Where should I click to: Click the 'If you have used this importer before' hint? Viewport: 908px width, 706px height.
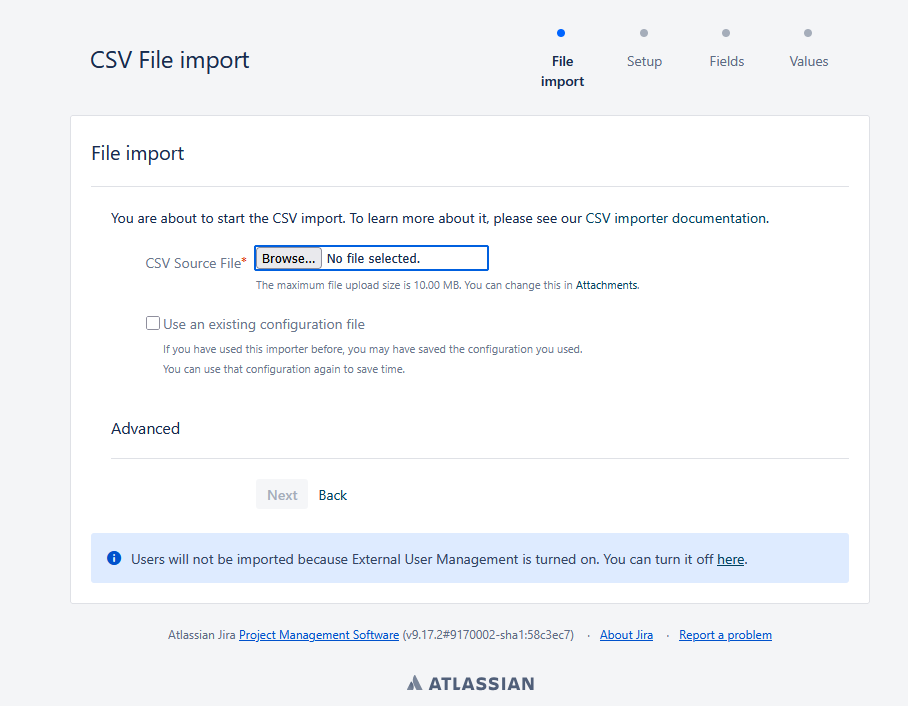pyautogui.click(x=372, y=349)
